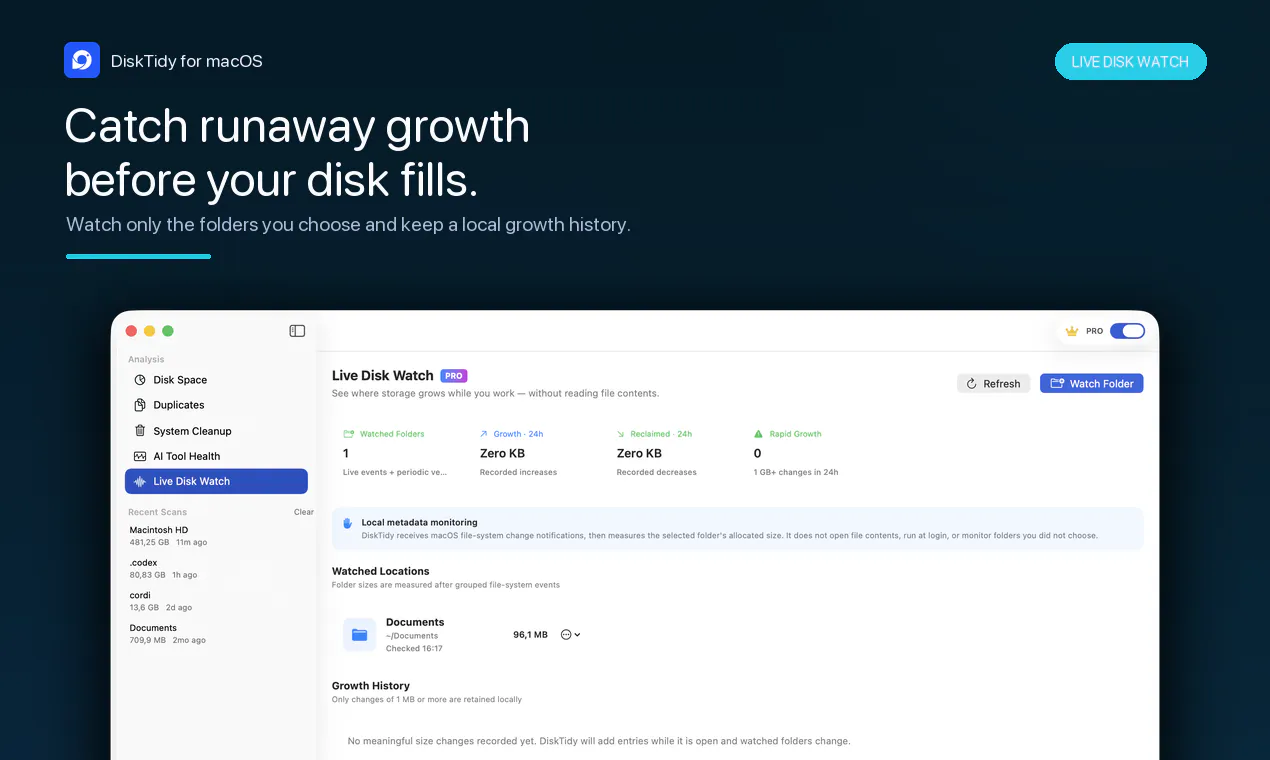Click the Watched Folders count 1
The width and height of the screenshot is (1270, 760).
pyautogui.click(x=346, y=453)
